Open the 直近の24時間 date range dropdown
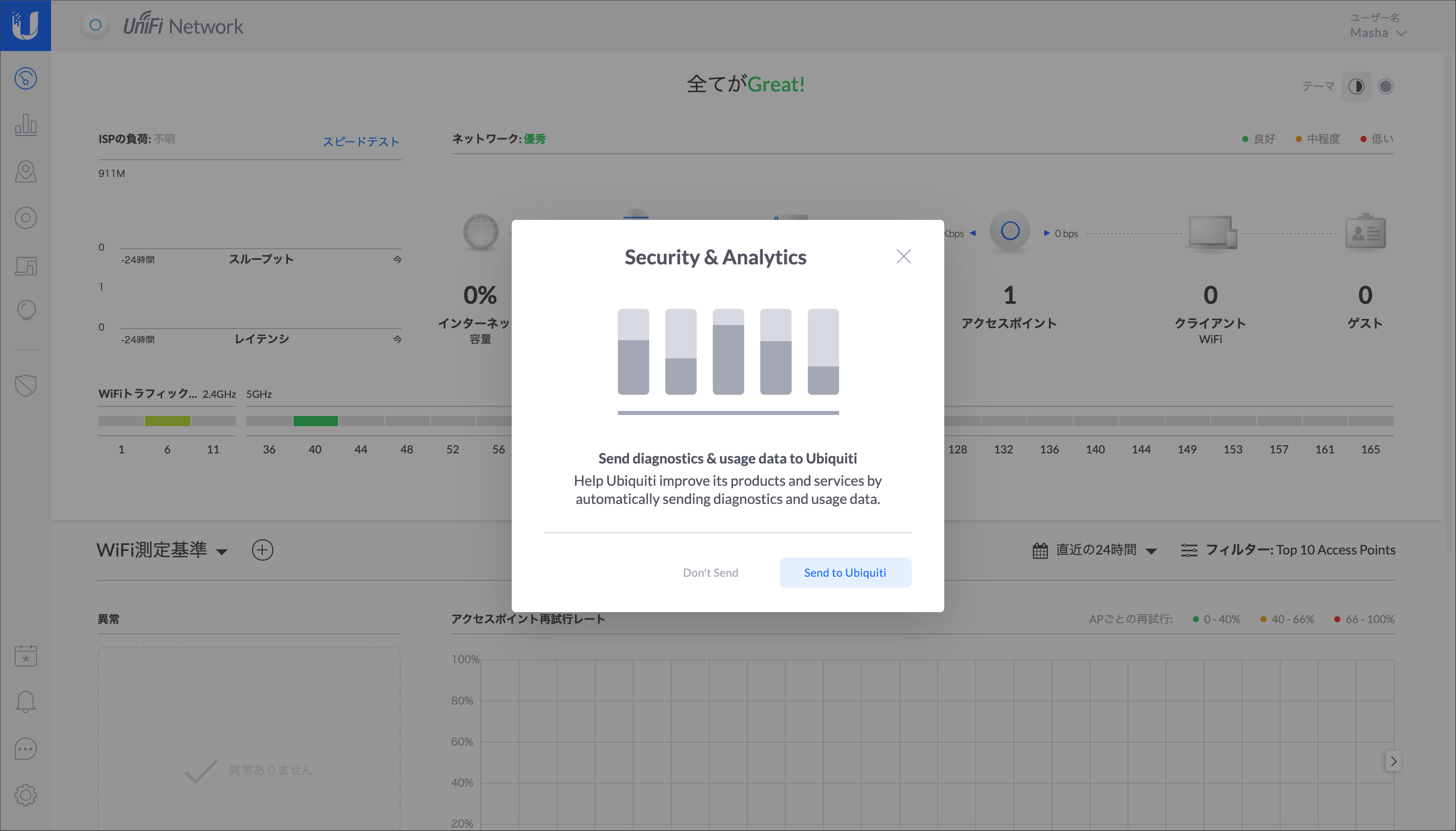Image resolution: width=1456 pixels, height=831 pixels. (x=1095, y=549)
